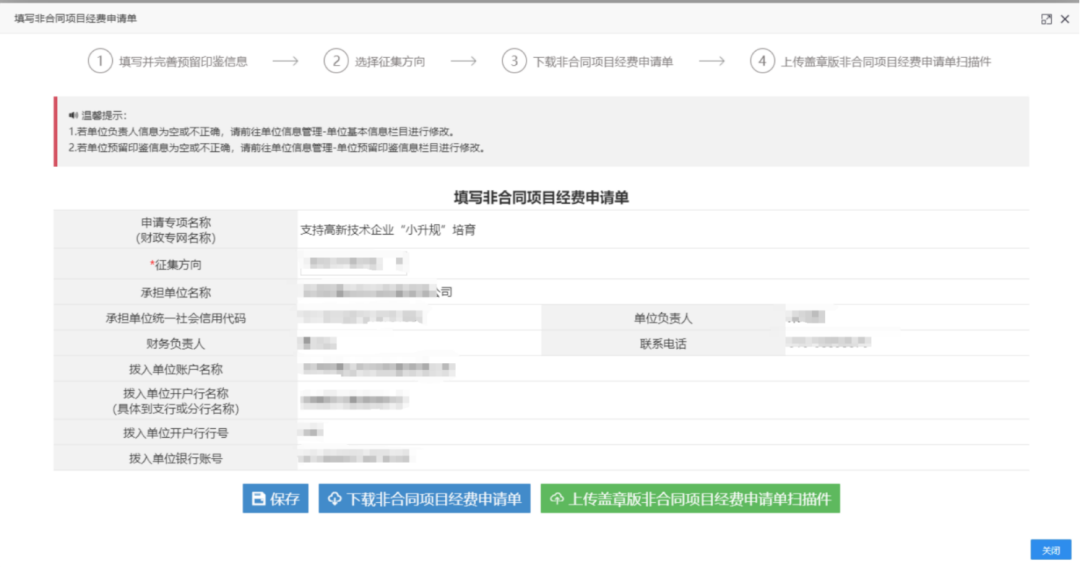Upload 盖章版非合同项目经费申请单扫描件

(x=690, y=499)
